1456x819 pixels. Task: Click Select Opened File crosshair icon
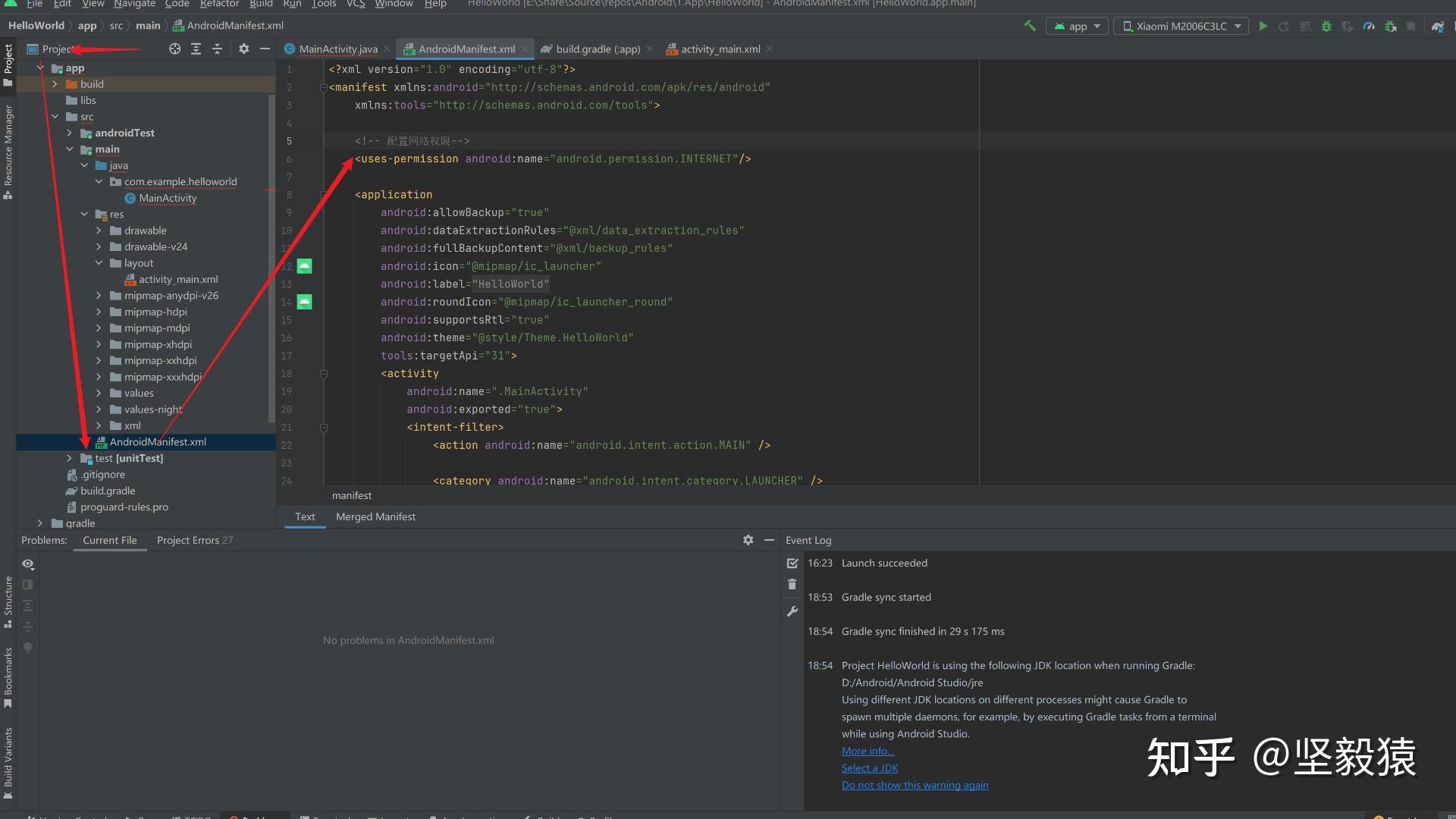(174, 49)
